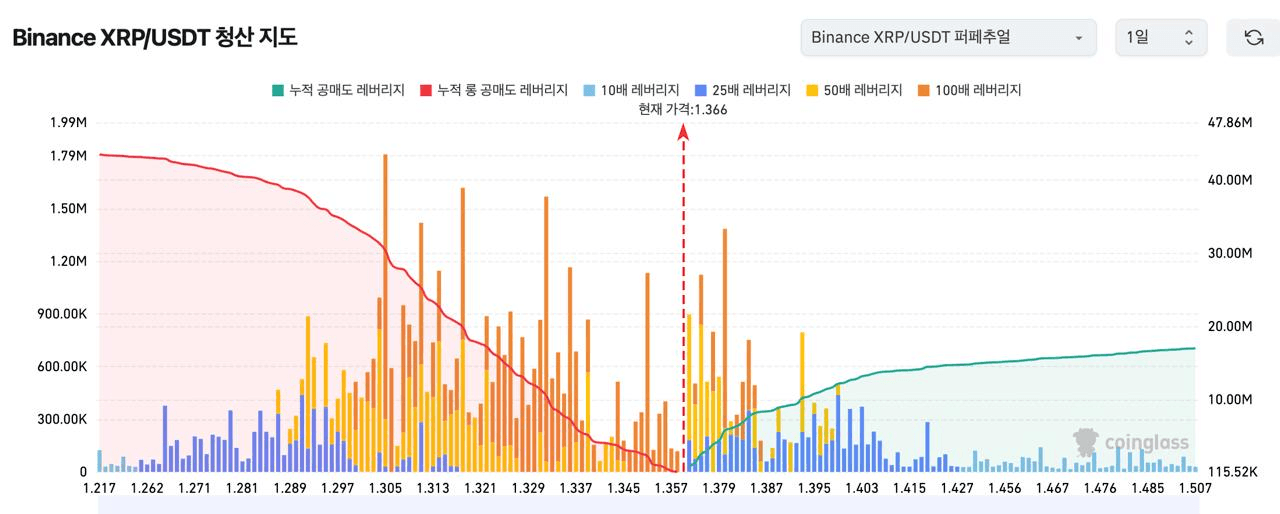Open the Binance XRP/USDT 퍼페추얼 pair dropdown
Image resolution: width=1280 pixels, height=514 pixels.
[x=948, y=38]
